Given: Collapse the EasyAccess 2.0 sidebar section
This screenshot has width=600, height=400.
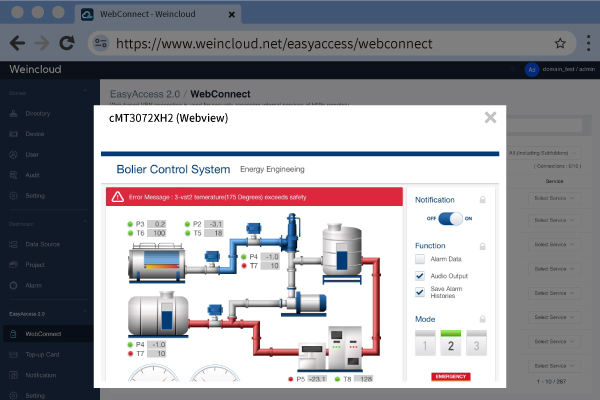Looking at the screenshot, I should pos(85,312).
